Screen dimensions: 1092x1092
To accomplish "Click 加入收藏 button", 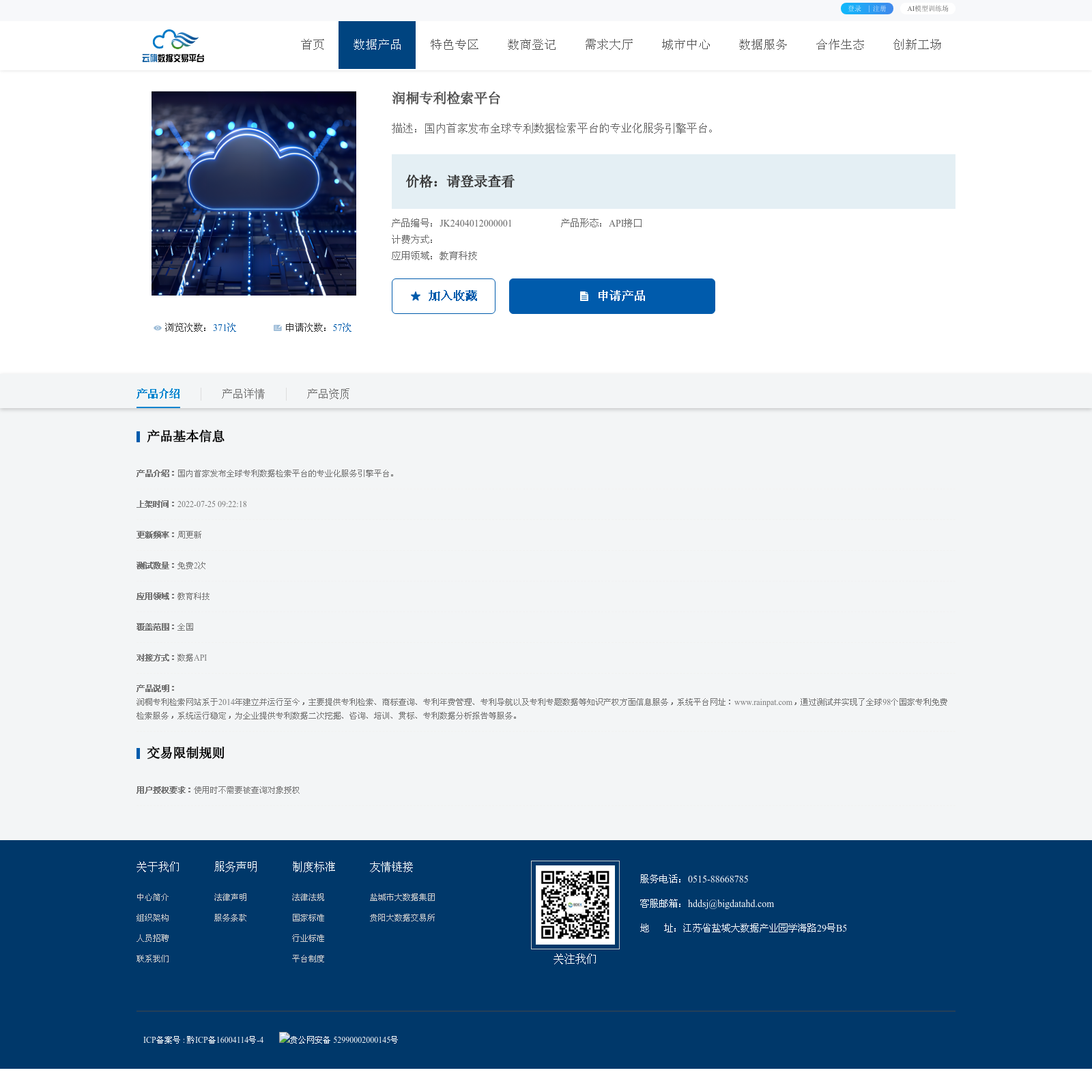I will pos(444,296).
